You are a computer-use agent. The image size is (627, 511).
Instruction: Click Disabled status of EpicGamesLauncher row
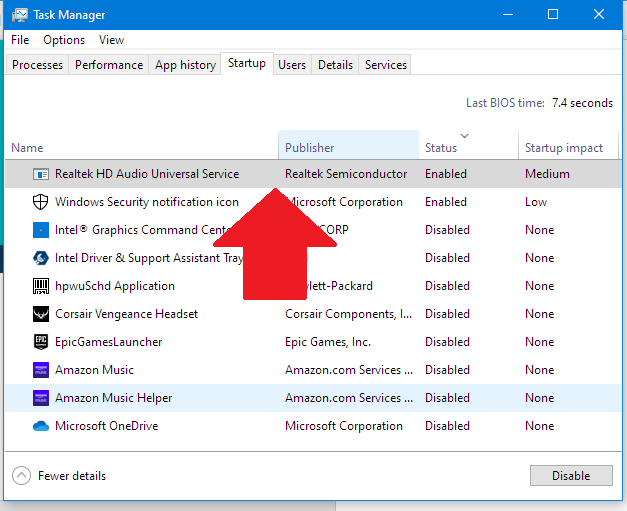click(447, 342)
